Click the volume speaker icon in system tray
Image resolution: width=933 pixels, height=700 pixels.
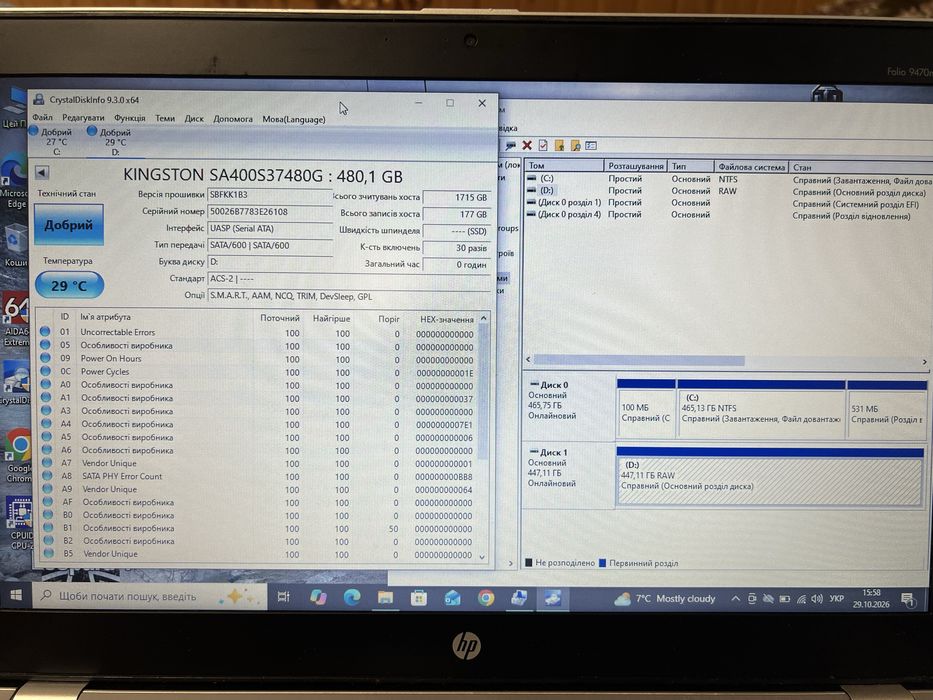[817, 599]
